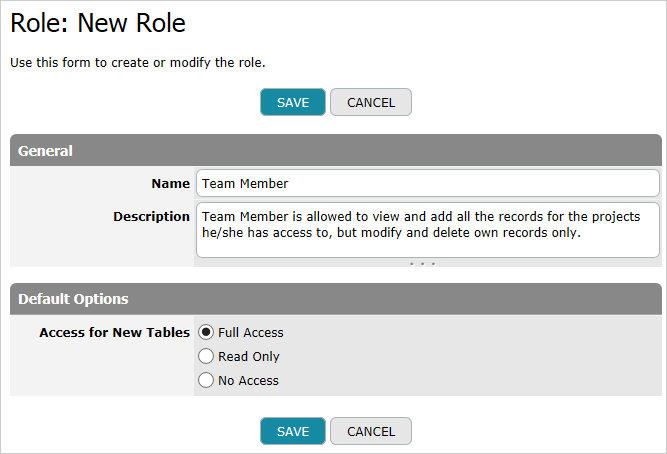Click the General section header
This screenshot has width=667, height=454.
point(336,150)
